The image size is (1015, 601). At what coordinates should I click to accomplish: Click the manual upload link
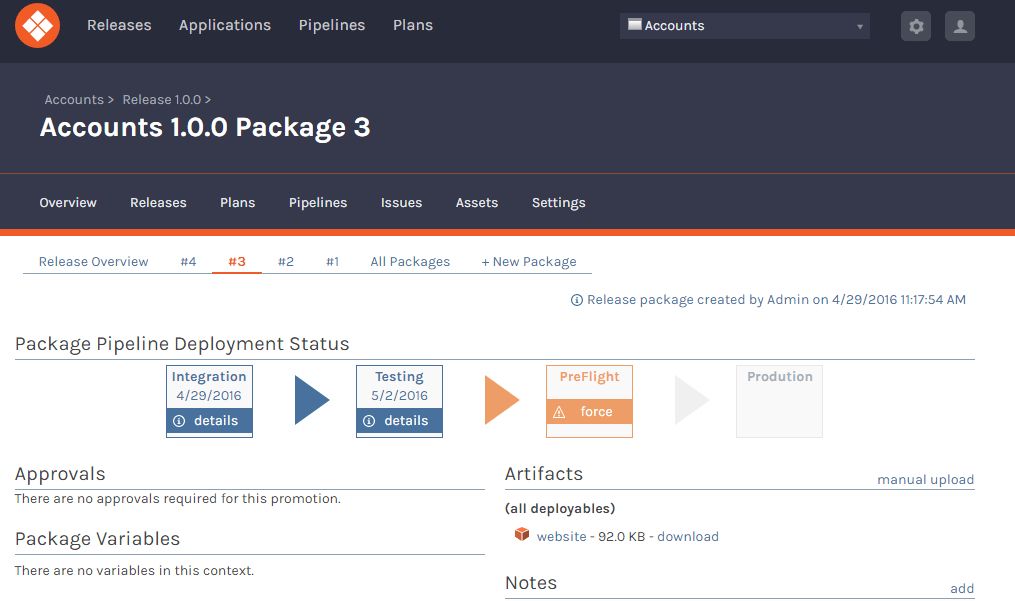coord(925,479)
